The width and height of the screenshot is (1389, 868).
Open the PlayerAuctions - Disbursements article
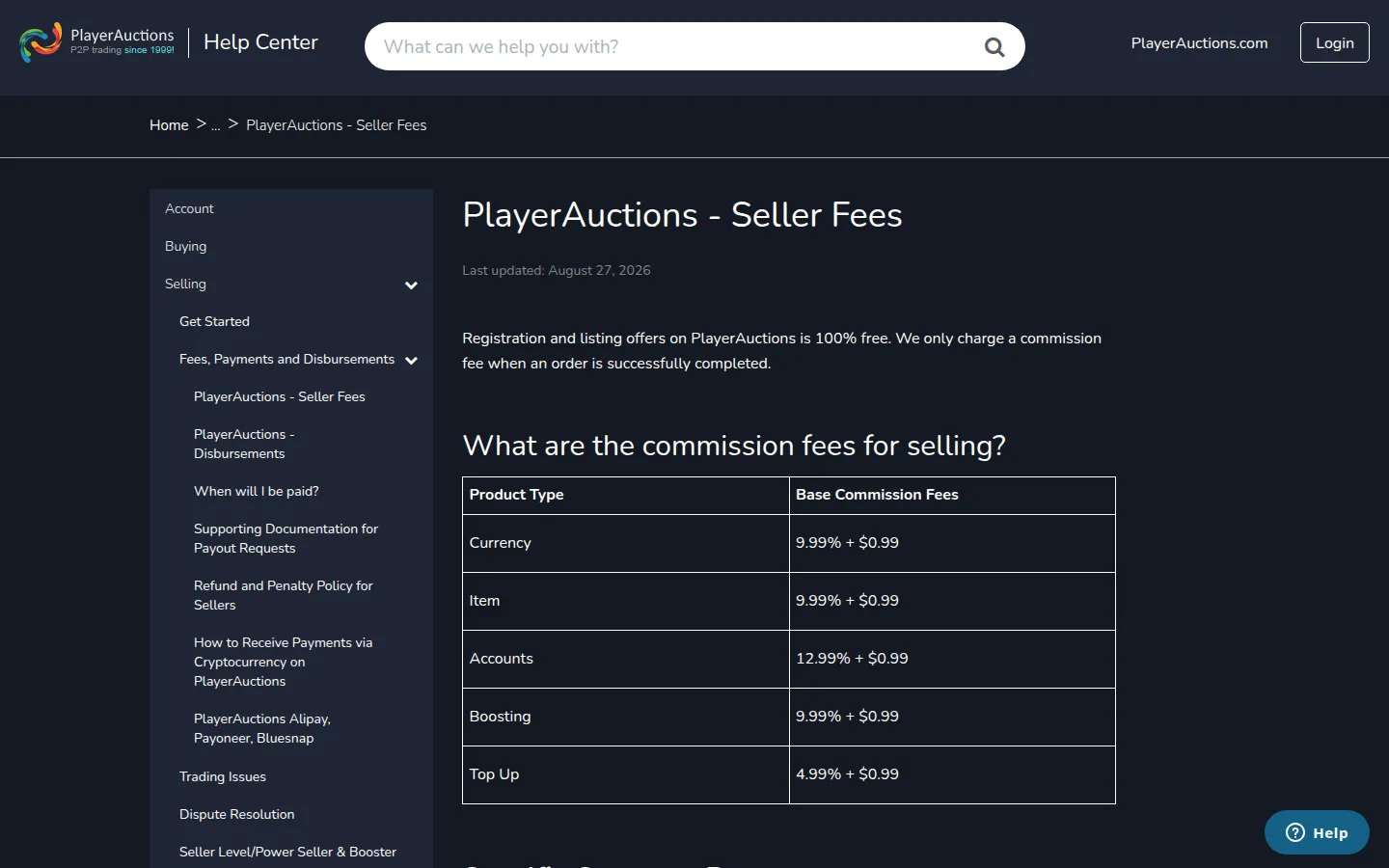click(x=244, y=444)
